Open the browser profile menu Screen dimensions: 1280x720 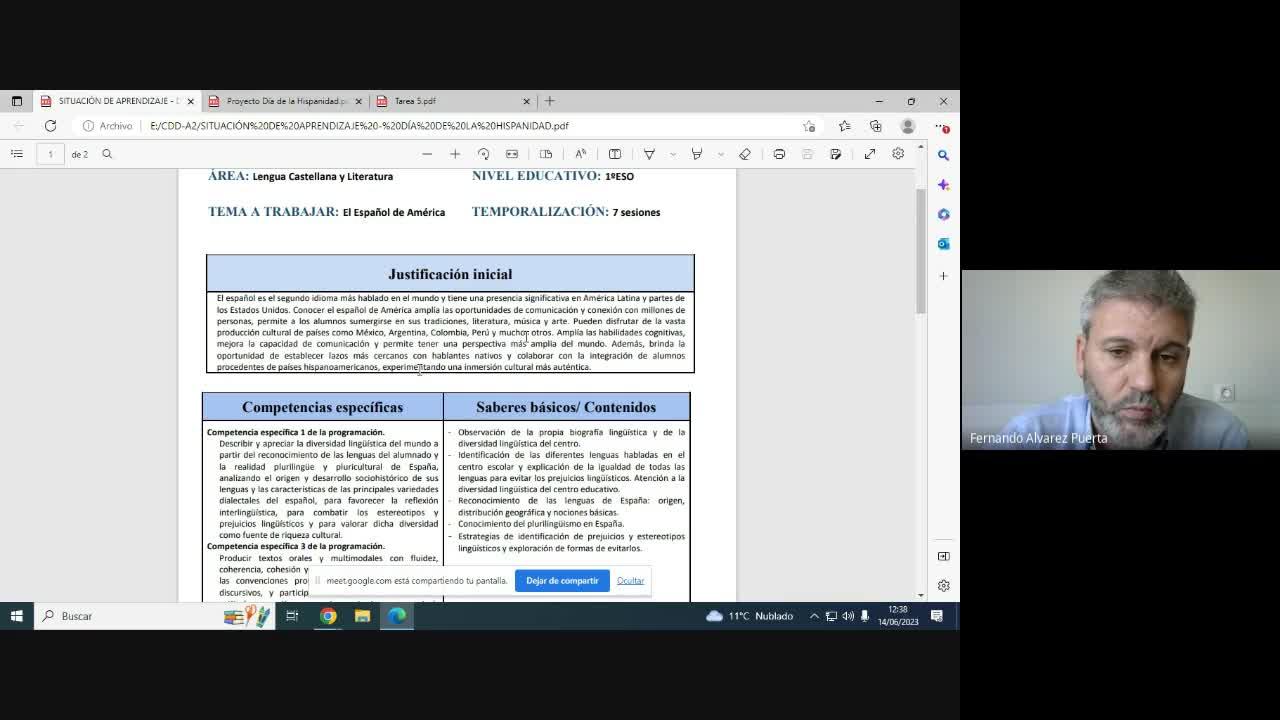coord(908,126)
